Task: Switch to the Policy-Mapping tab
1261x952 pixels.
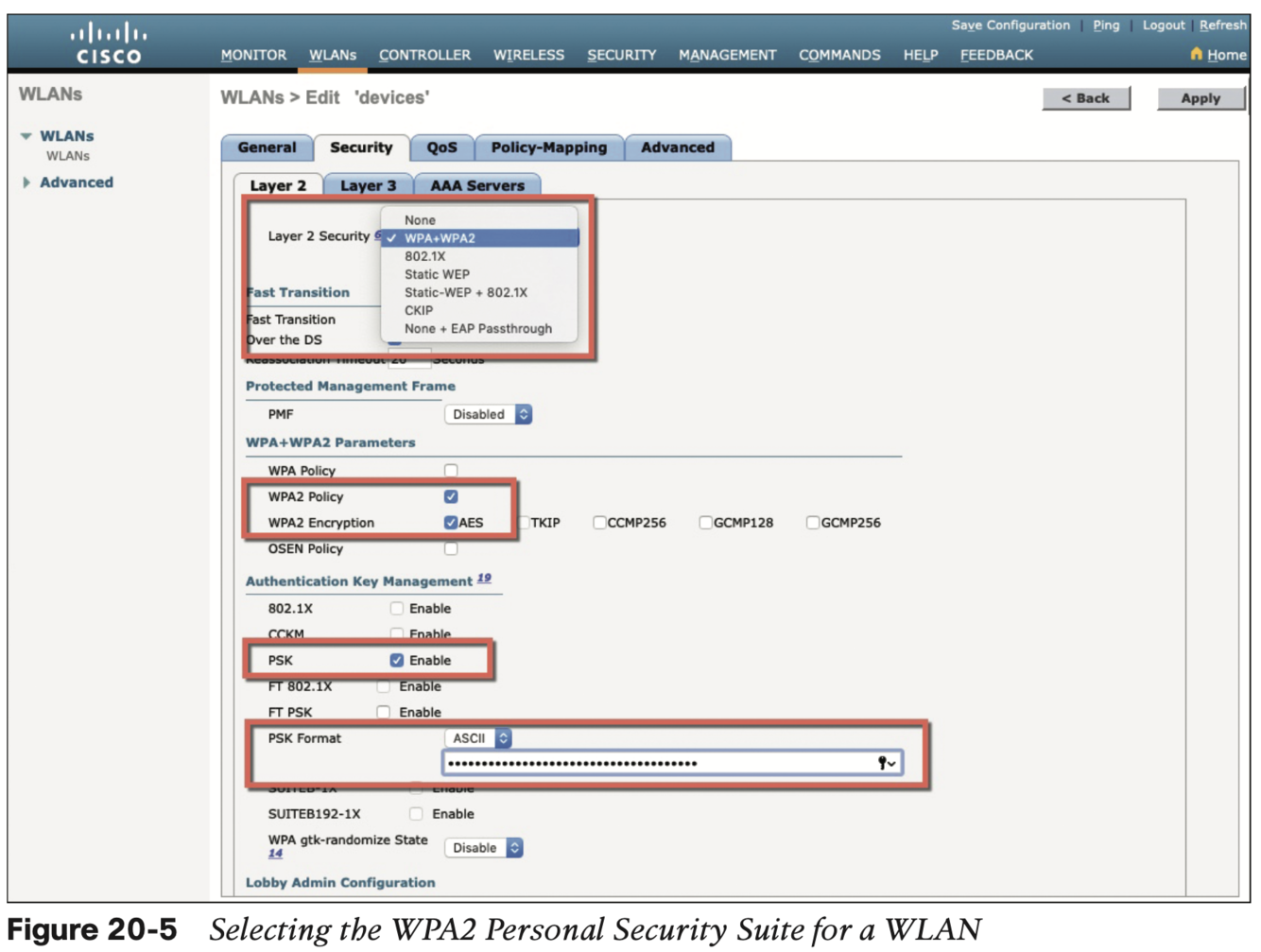Action: click(548, 147)
